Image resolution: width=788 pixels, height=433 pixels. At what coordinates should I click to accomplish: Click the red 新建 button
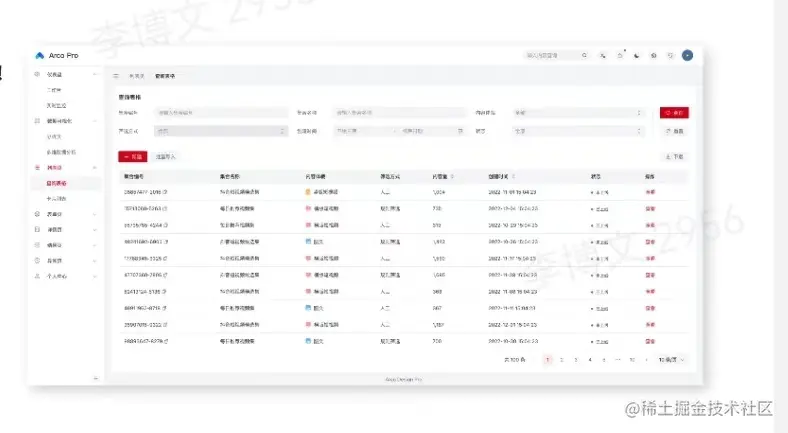[133, 157]
